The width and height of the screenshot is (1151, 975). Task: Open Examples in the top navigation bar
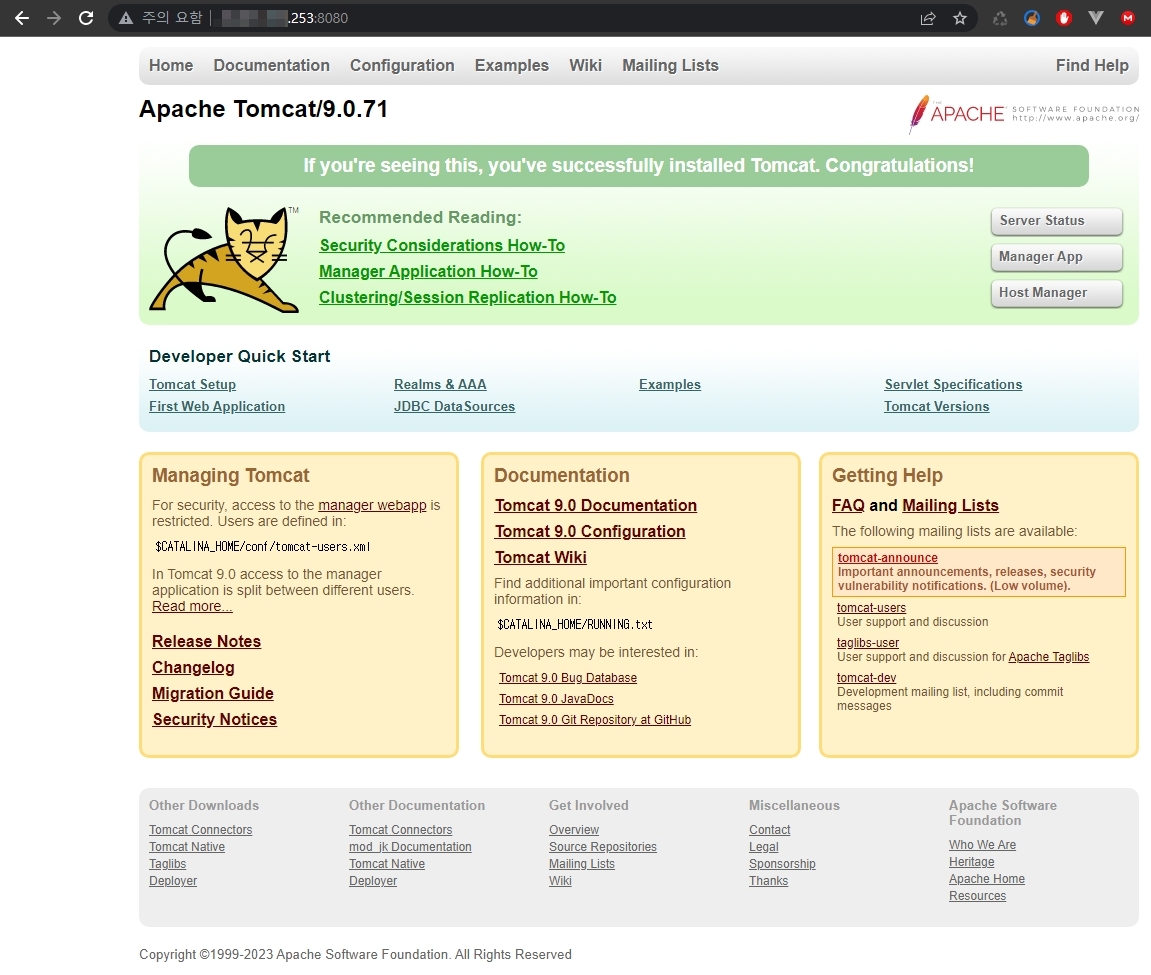click(512, 65)
